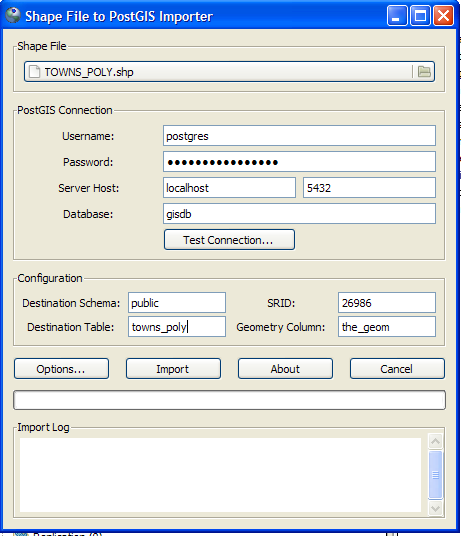Click the port field showing 5432
Viewport: 461px width, 536px height.
click(369, 188)
